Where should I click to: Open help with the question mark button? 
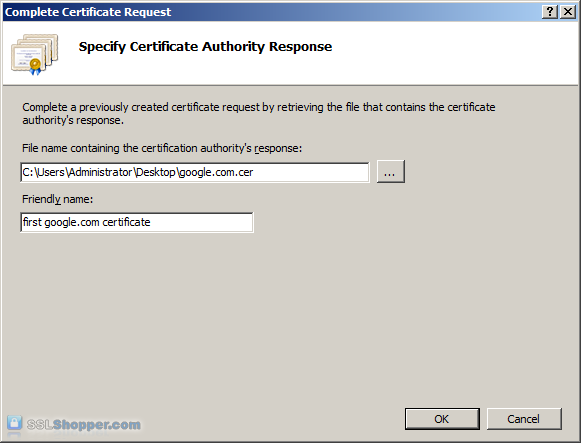[550, 12]
